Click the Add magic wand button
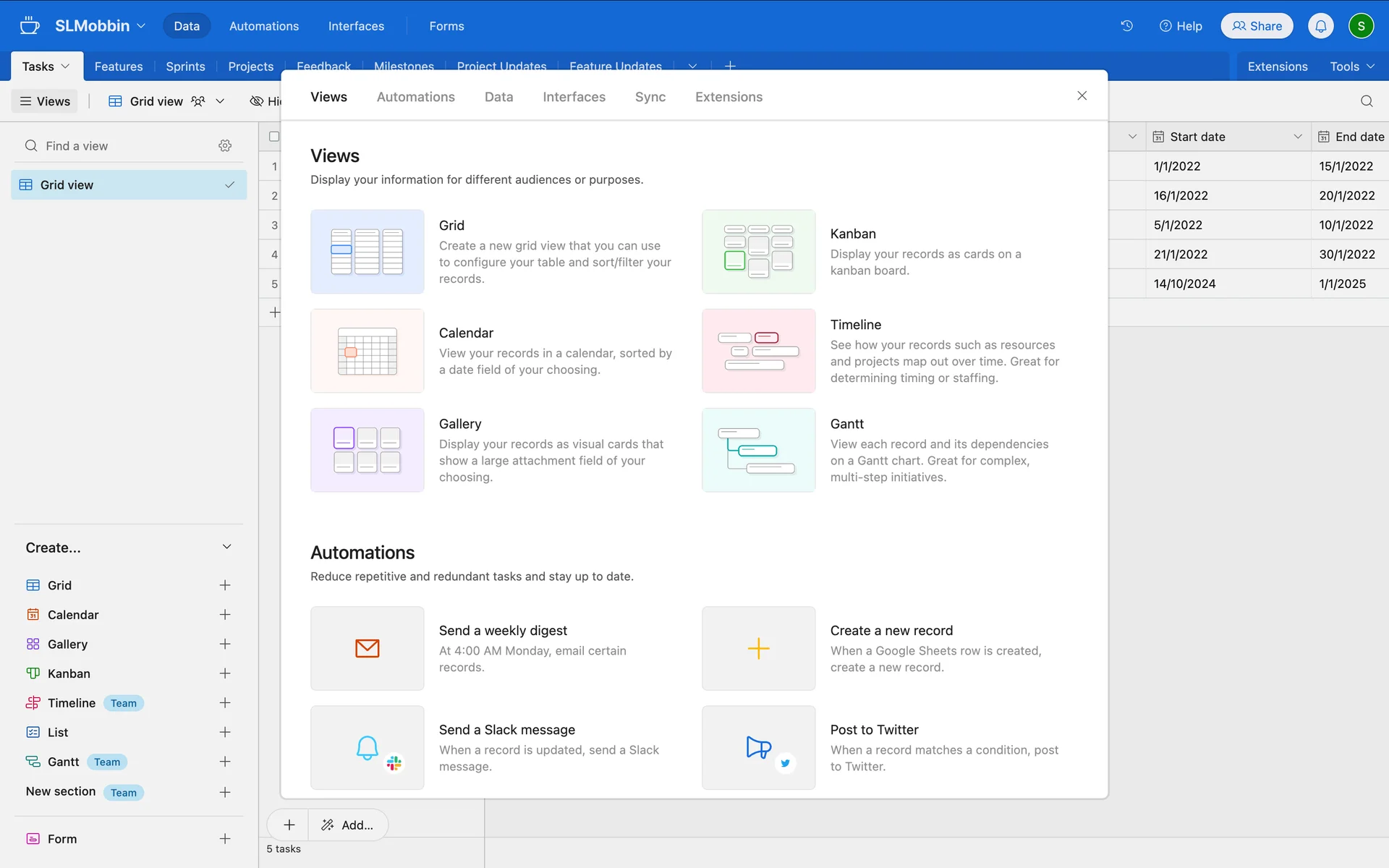 (348, 825)
